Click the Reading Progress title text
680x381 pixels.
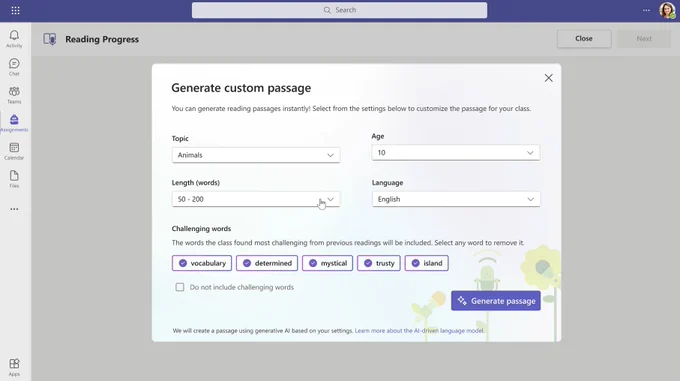pyautogui.click(x=102, y=39)
